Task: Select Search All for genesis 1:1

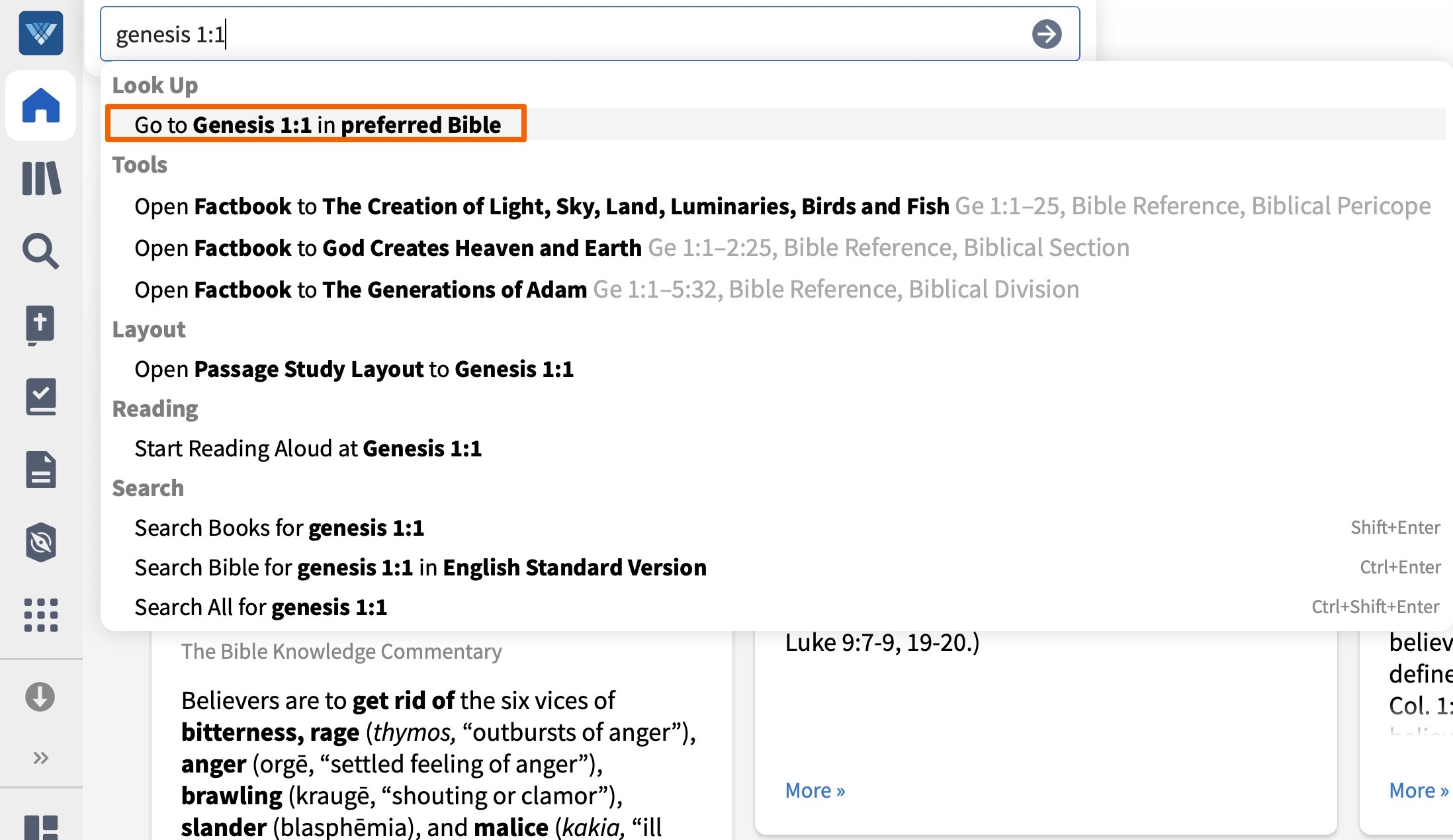Action: 261,607
